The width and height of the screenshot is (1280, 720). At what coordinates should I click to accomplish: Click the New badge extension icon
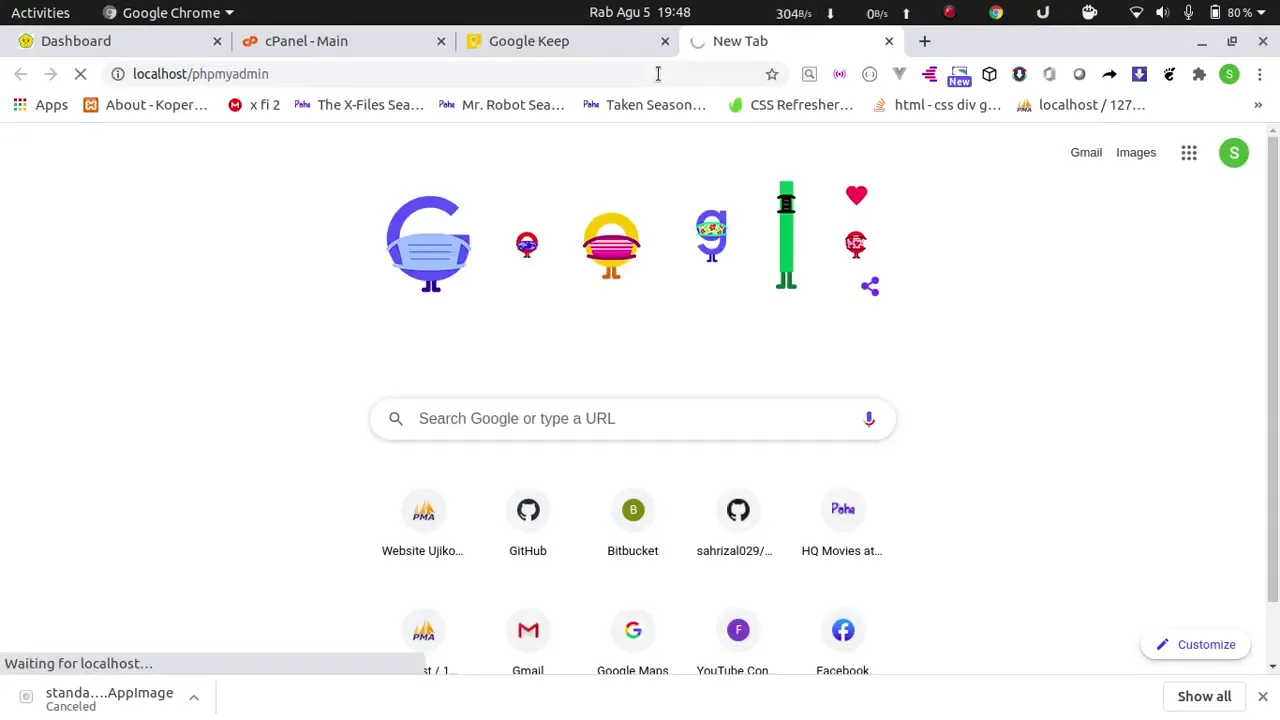pyautogui.click(x=959, y=75)
